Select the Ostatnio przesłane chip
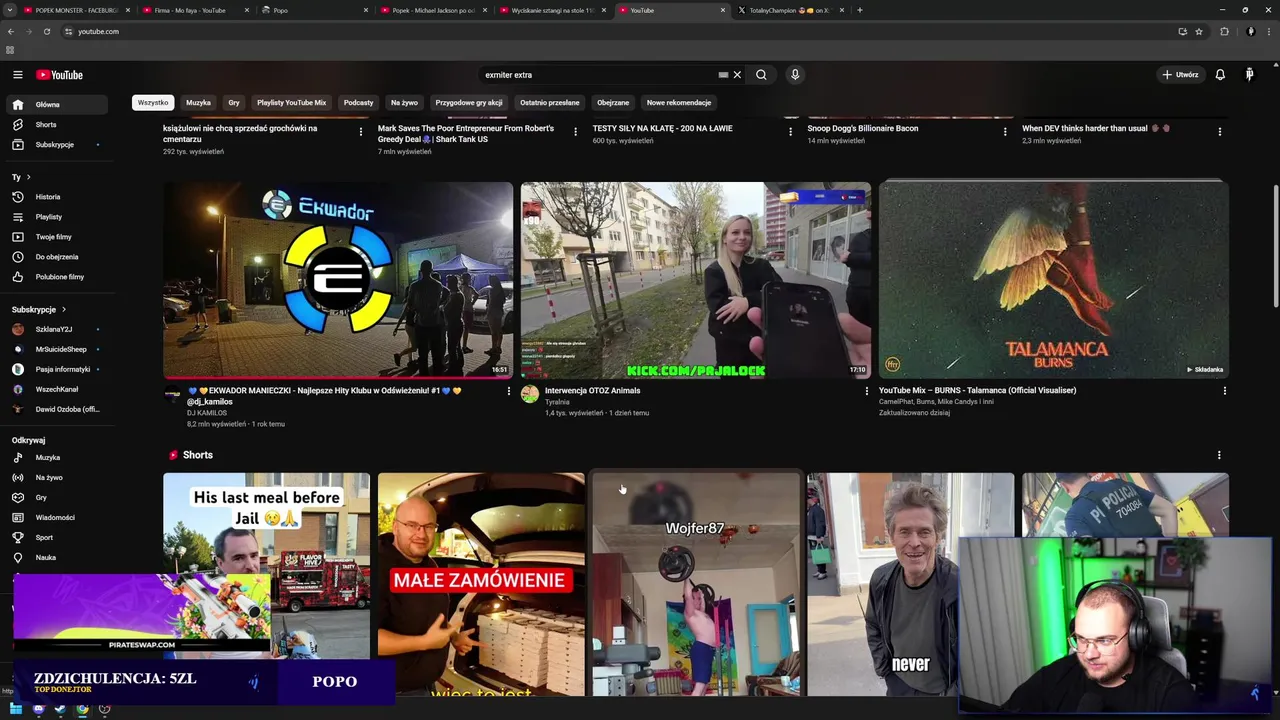Image resolution: width=1280 pixels, height=720 pixels. click(x=550, y=102)
